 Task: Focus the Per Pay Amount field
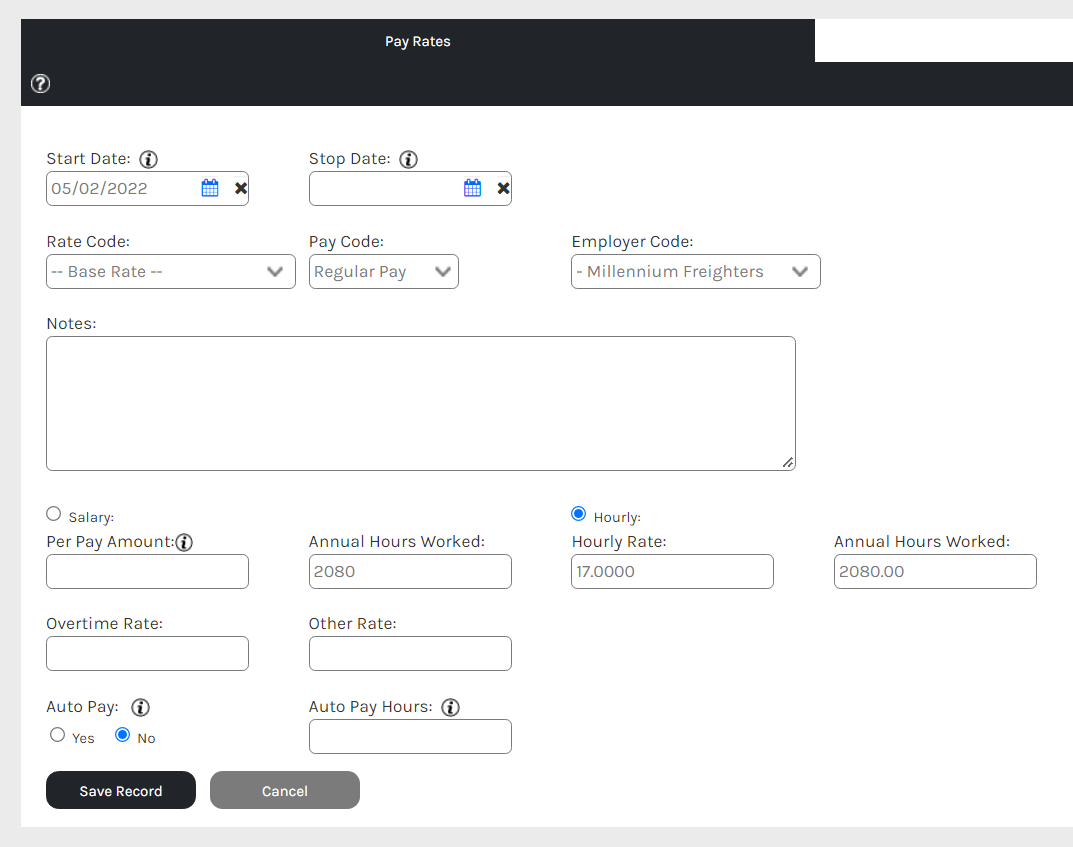(x=147, y=571)
